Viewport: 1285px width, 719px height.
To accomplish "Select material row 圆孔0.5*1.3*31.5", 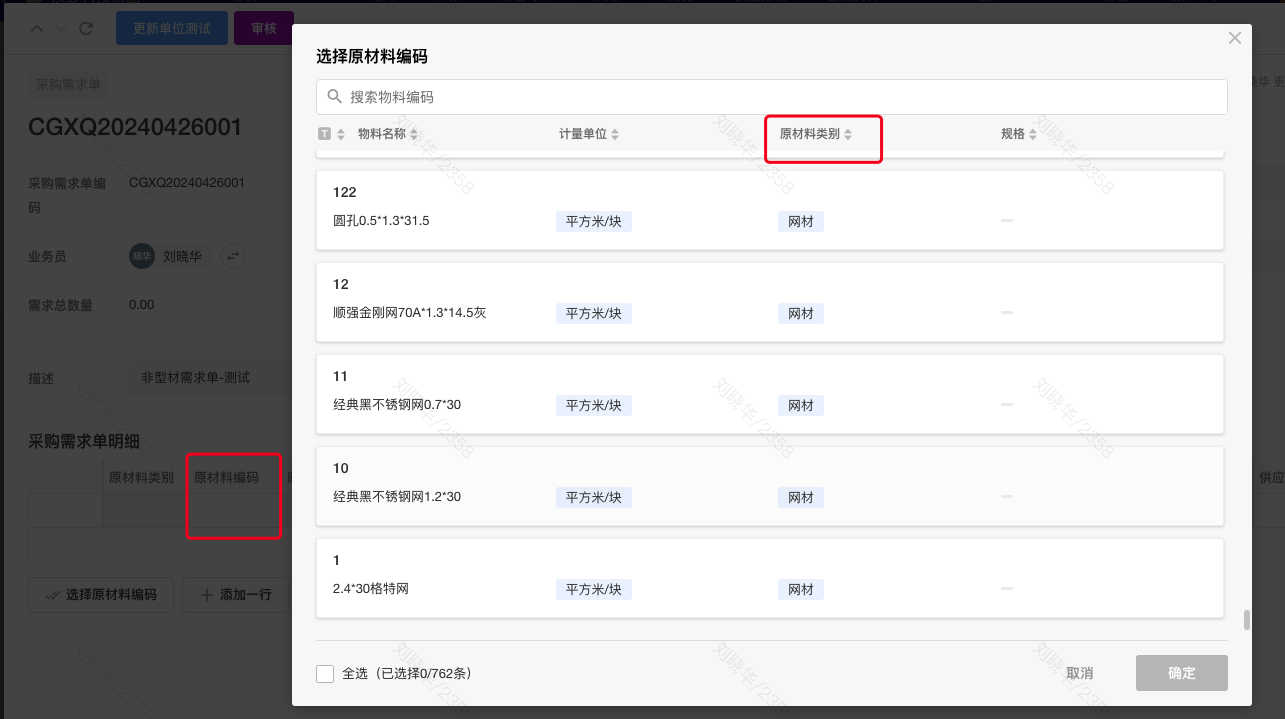I will pos(770,210).
